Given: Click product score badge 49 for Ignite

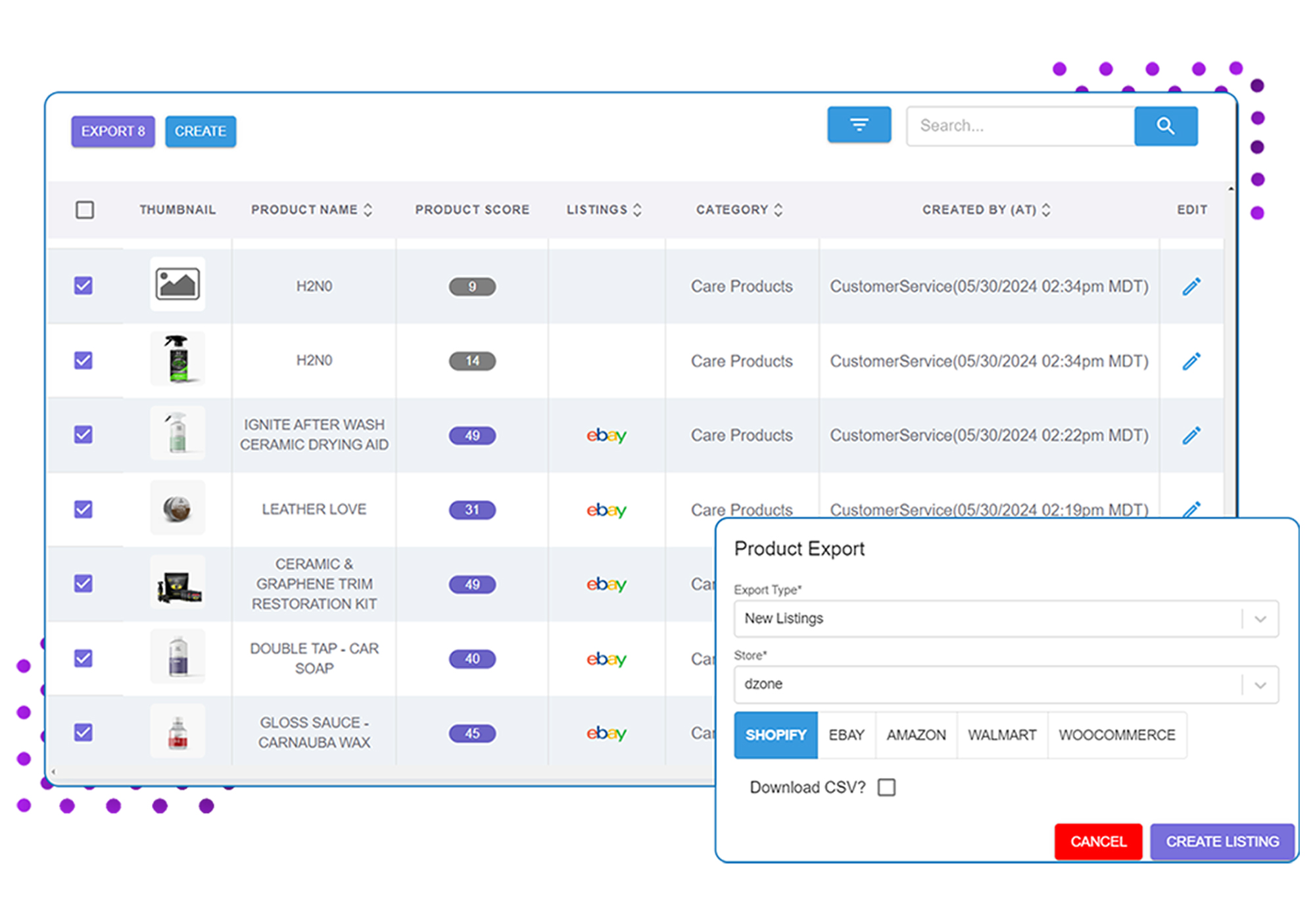Looking at the screenshot, I should [472, 436].
